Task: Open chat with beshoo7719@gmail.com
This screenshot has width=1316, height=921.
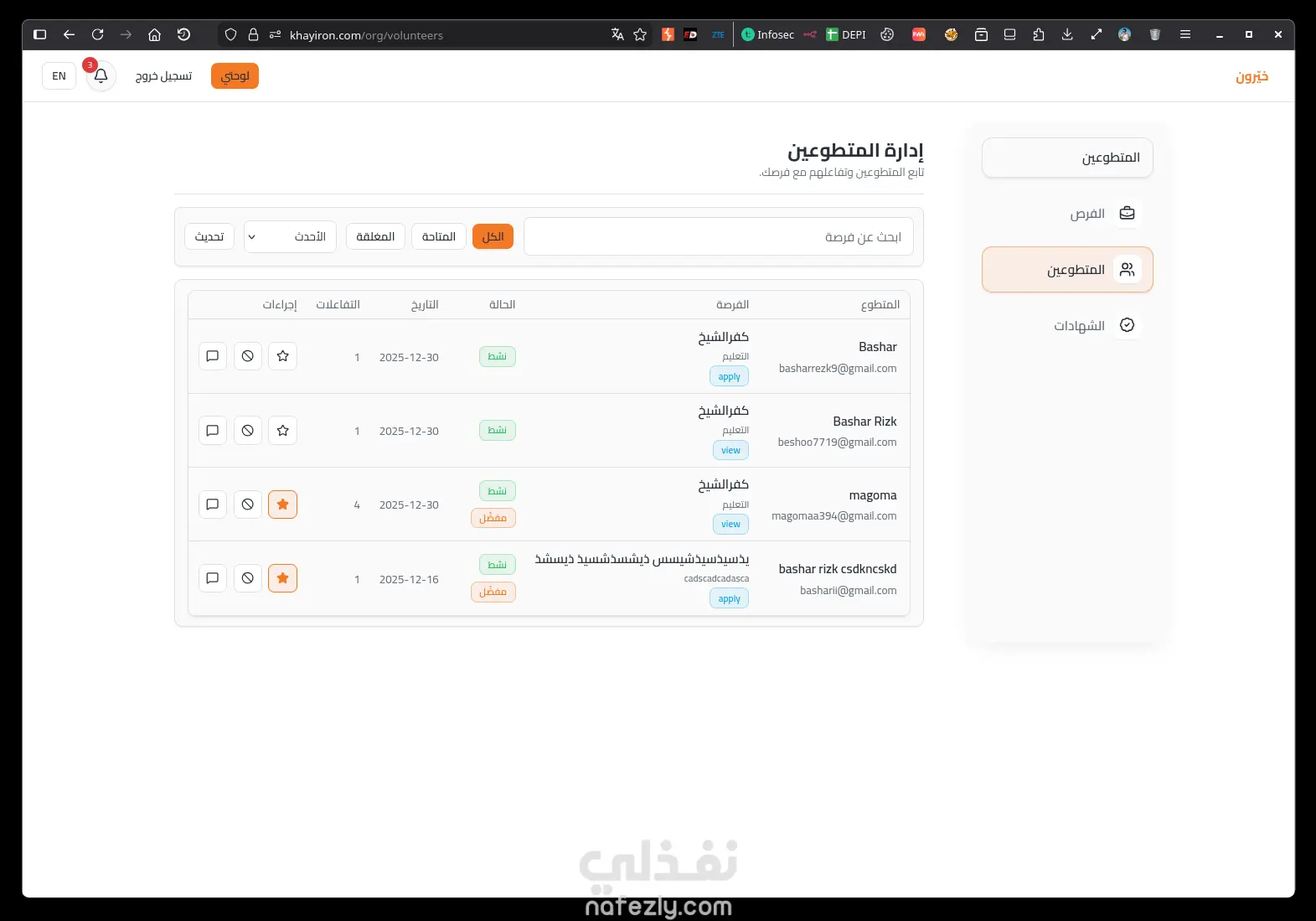Action: pyautogui.click(x=213, y=430)
